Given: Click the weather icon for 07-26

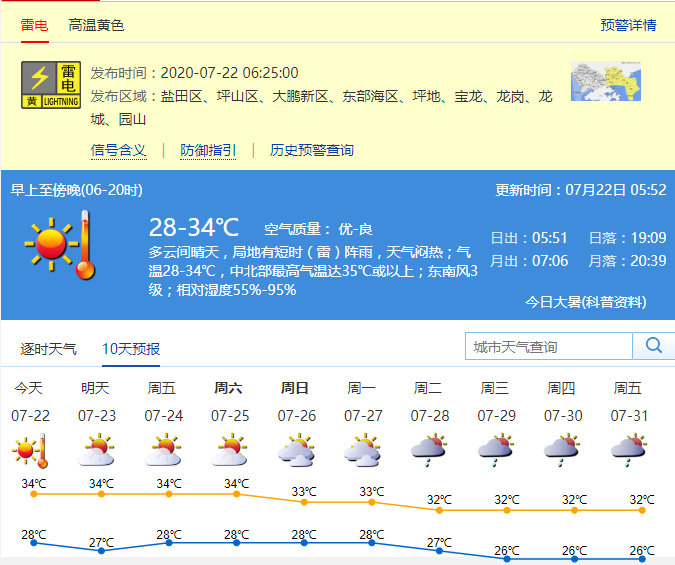Looking at the screenshot, I should click(x=297, y=451).
